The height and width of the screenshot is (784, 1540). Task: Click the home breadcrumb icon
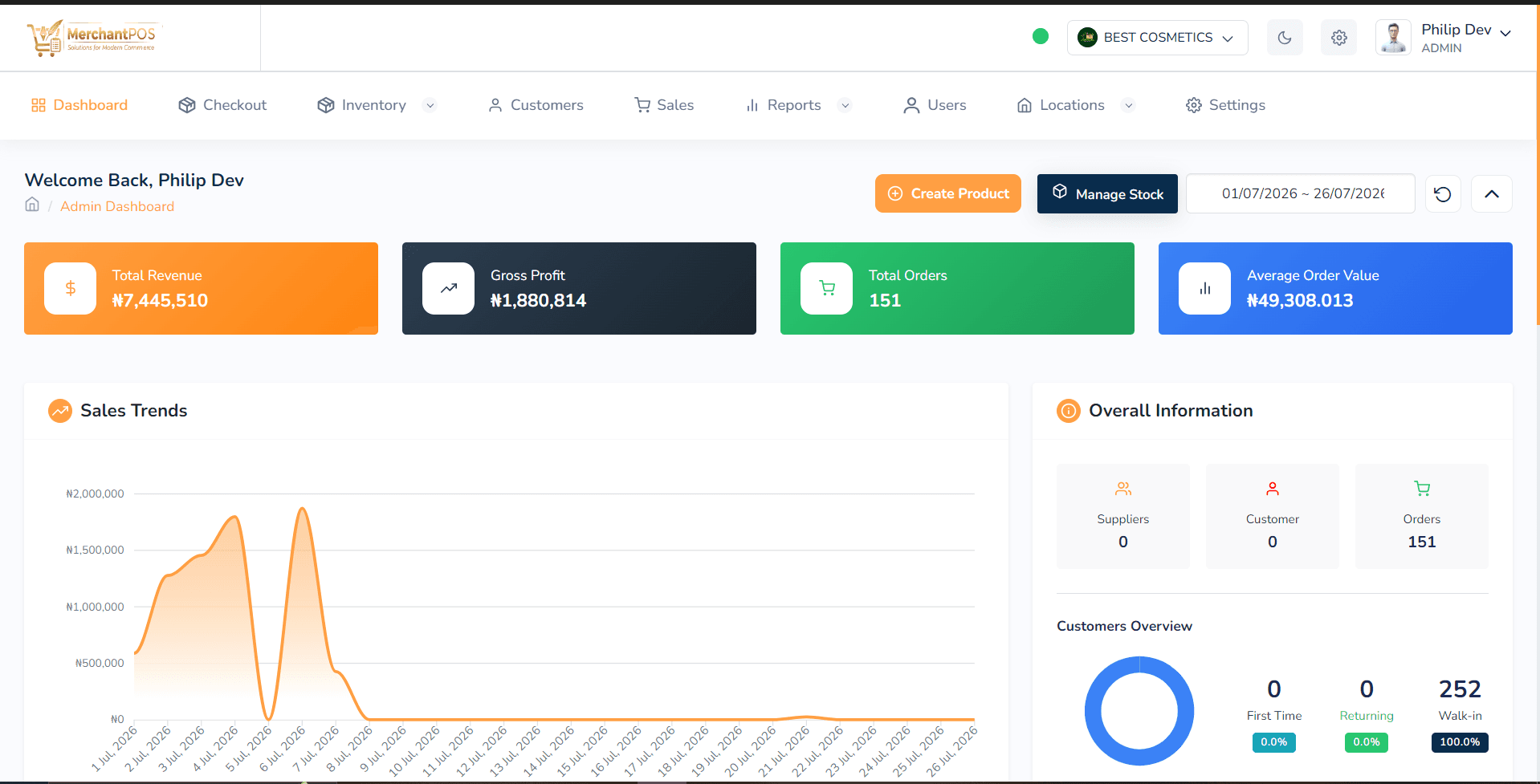[32, 205]
